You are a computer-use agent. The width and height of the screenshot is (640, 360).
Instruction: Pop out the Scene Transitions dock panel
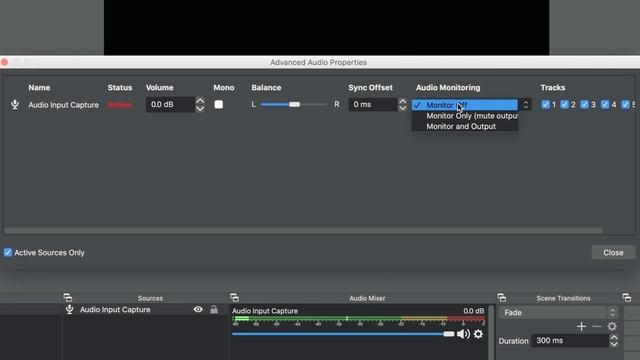point(502,298)
